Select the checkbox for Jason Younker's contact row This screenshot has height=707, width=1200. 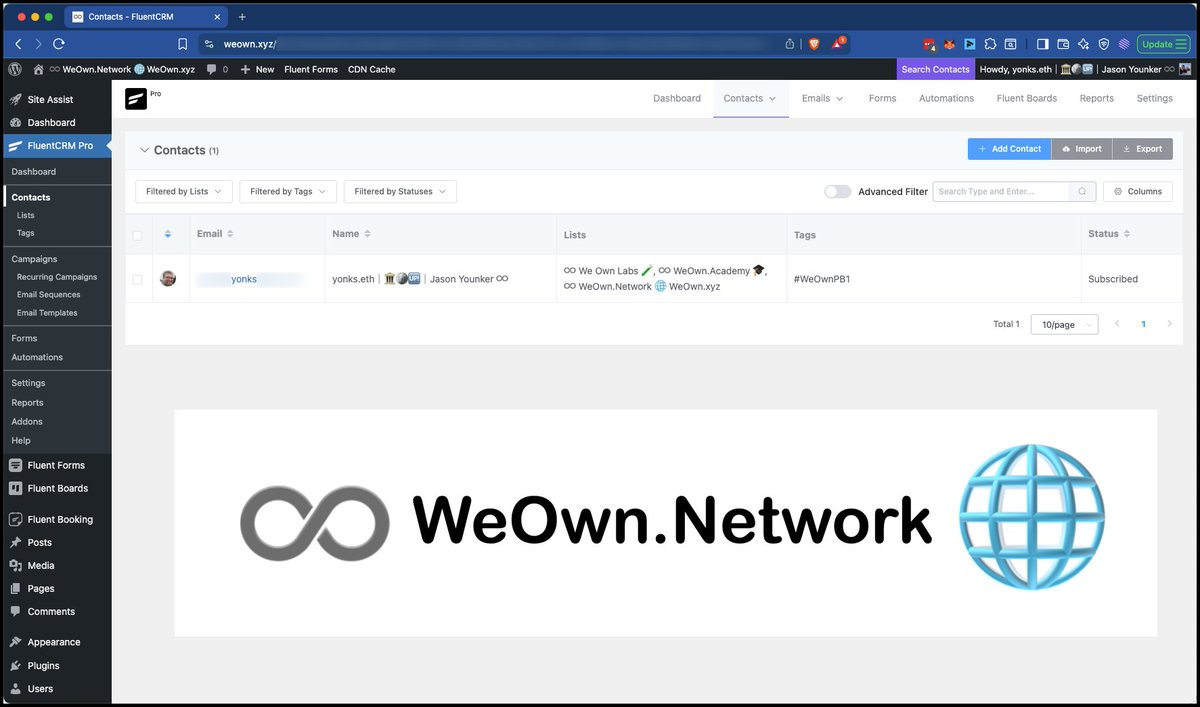(137, 279)
